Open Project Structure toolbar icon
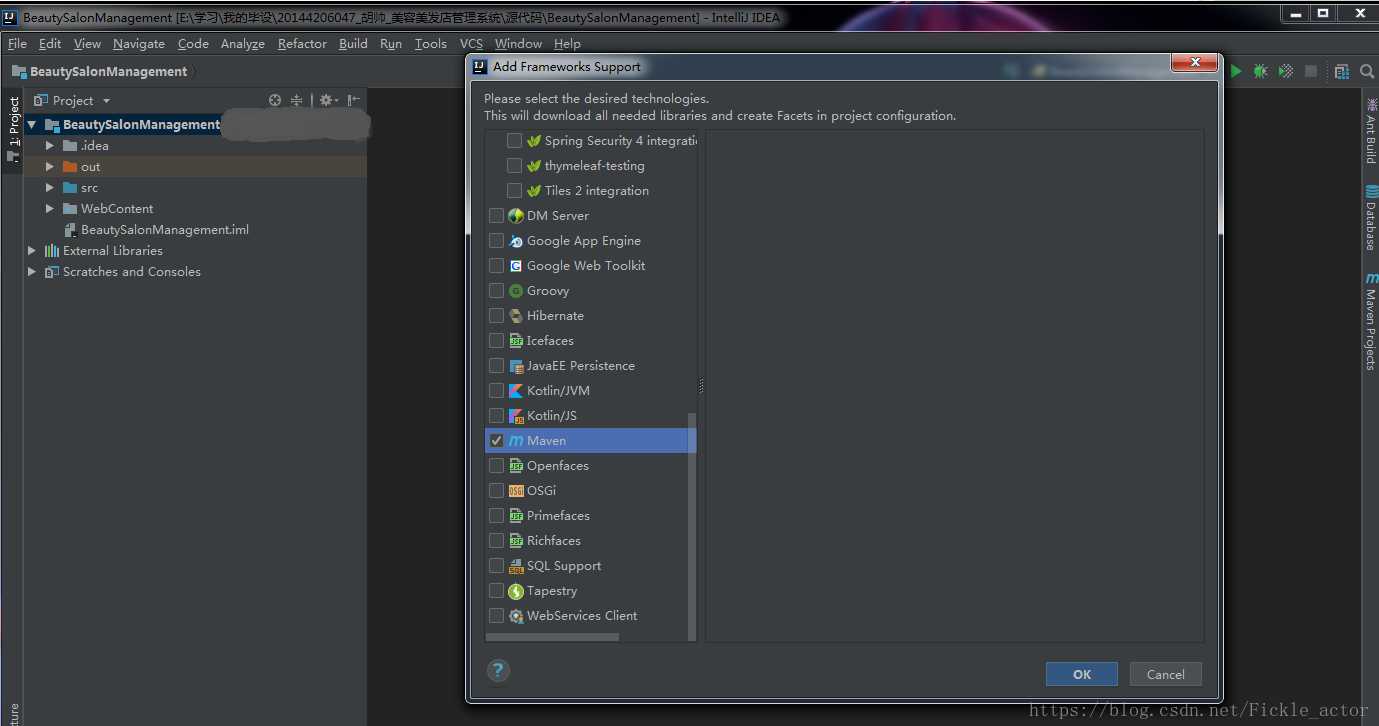Image resolution: width=1379 pixels, height=726 pixels. (x=1342, y=71)
